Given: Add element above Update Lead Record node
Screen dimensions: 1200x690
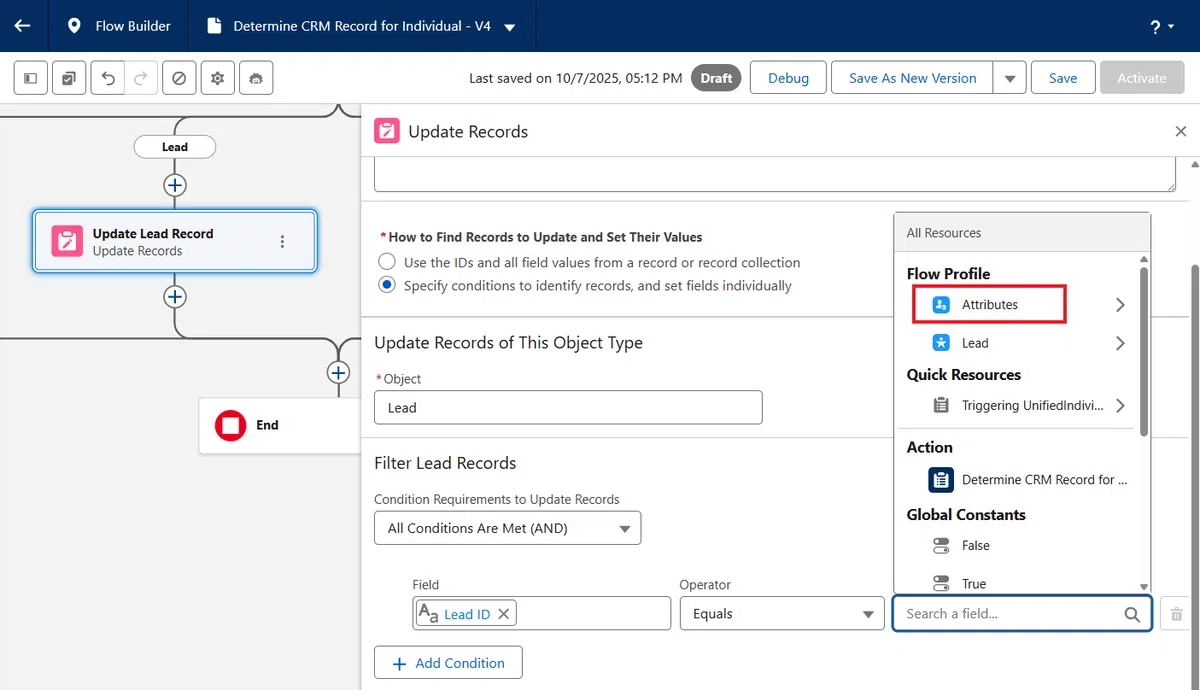Looking at the screenshot, I should (175, 185).
